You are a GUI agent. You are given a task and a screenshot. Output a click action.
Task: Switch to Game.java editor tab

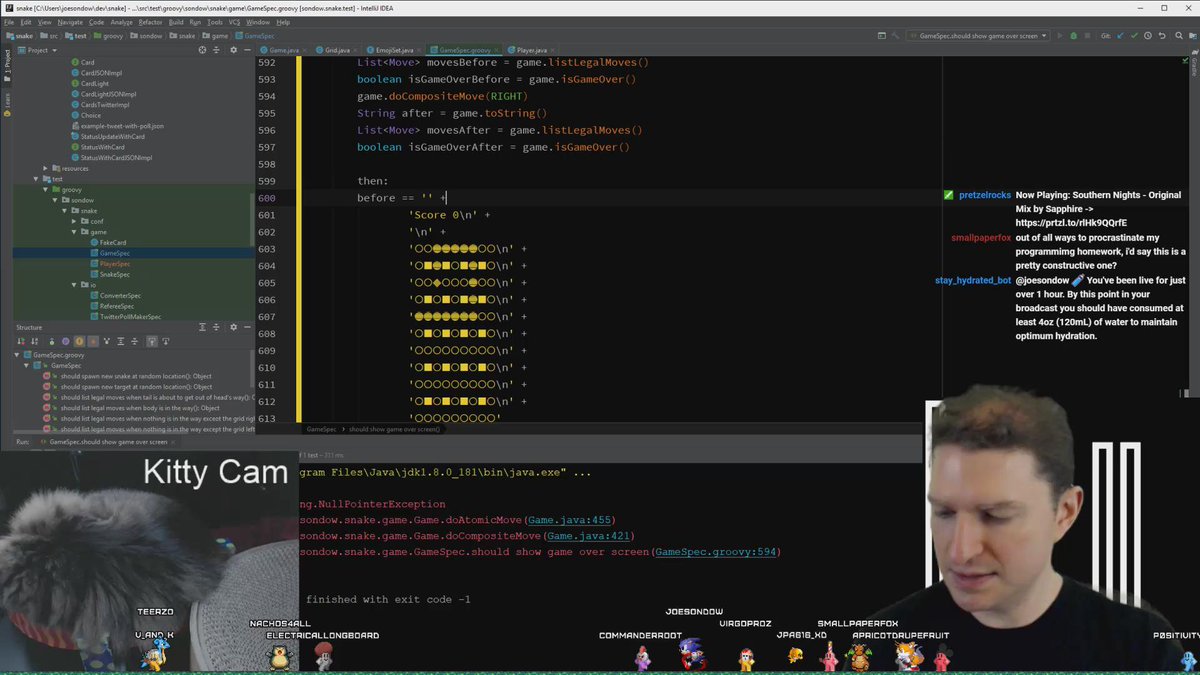[284, 49]
